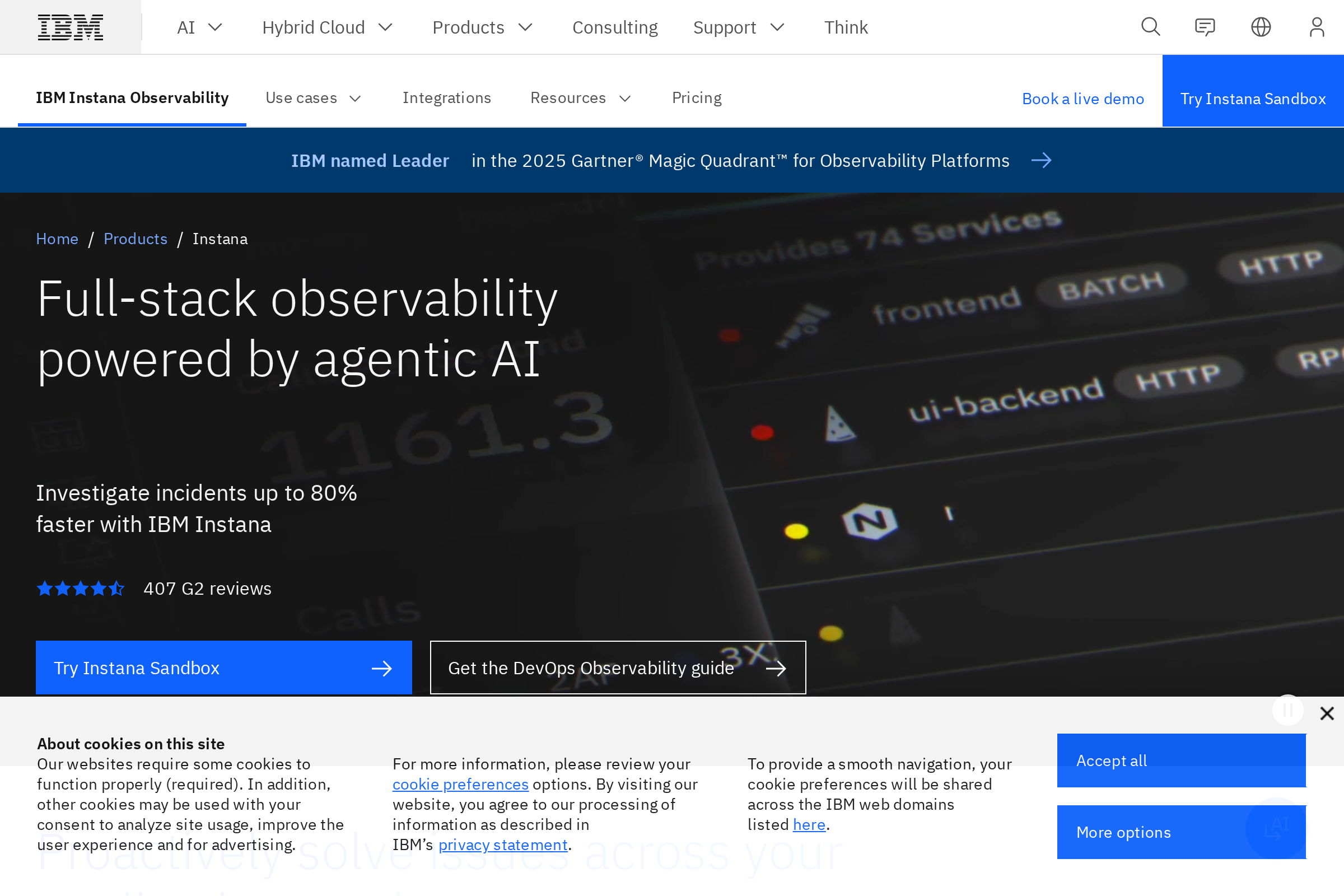
Task: Click the Products breadcrumb link
Action: [x=136, y=239]
